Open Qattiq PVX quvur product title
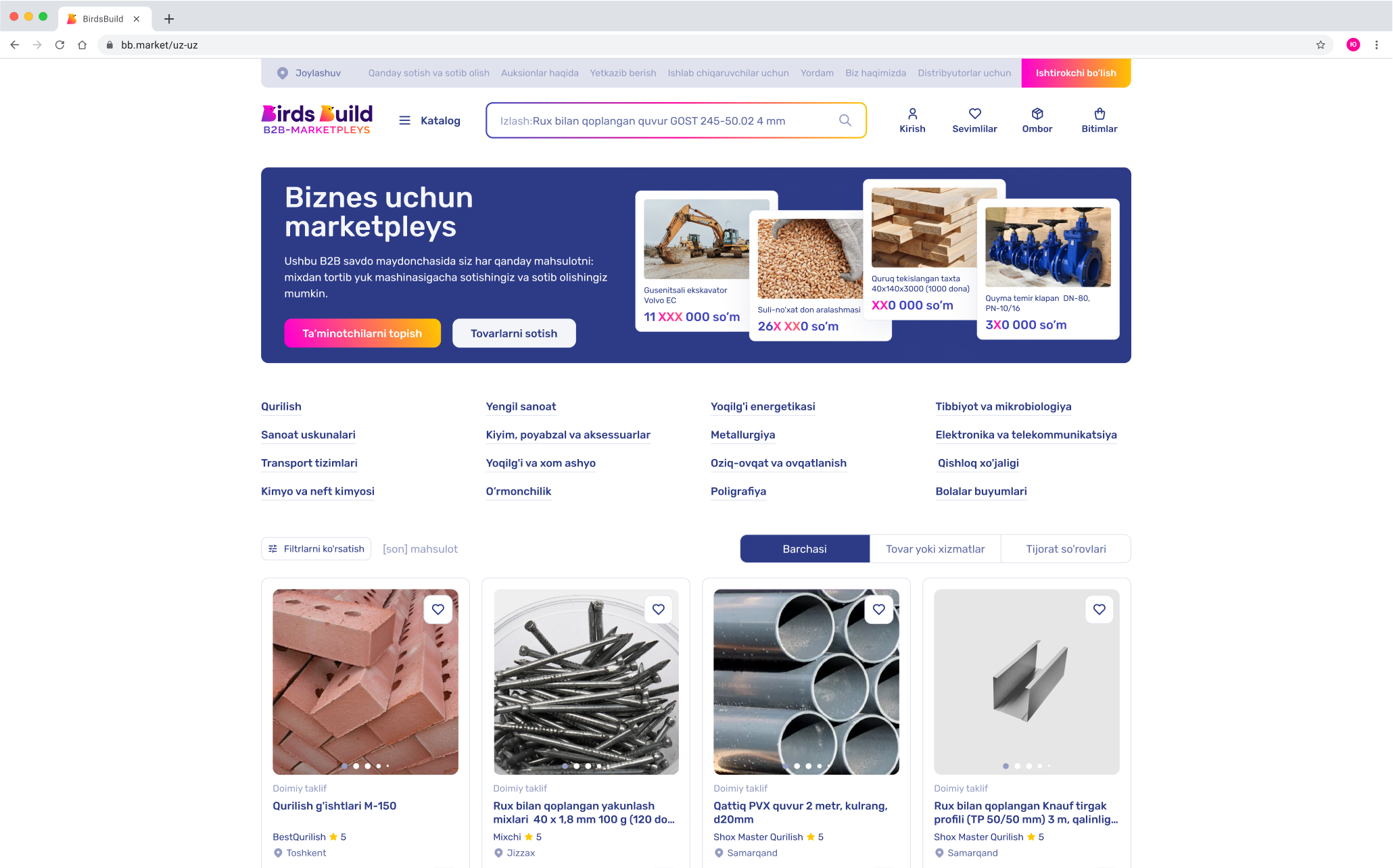1393x868 pixels. 801,813
